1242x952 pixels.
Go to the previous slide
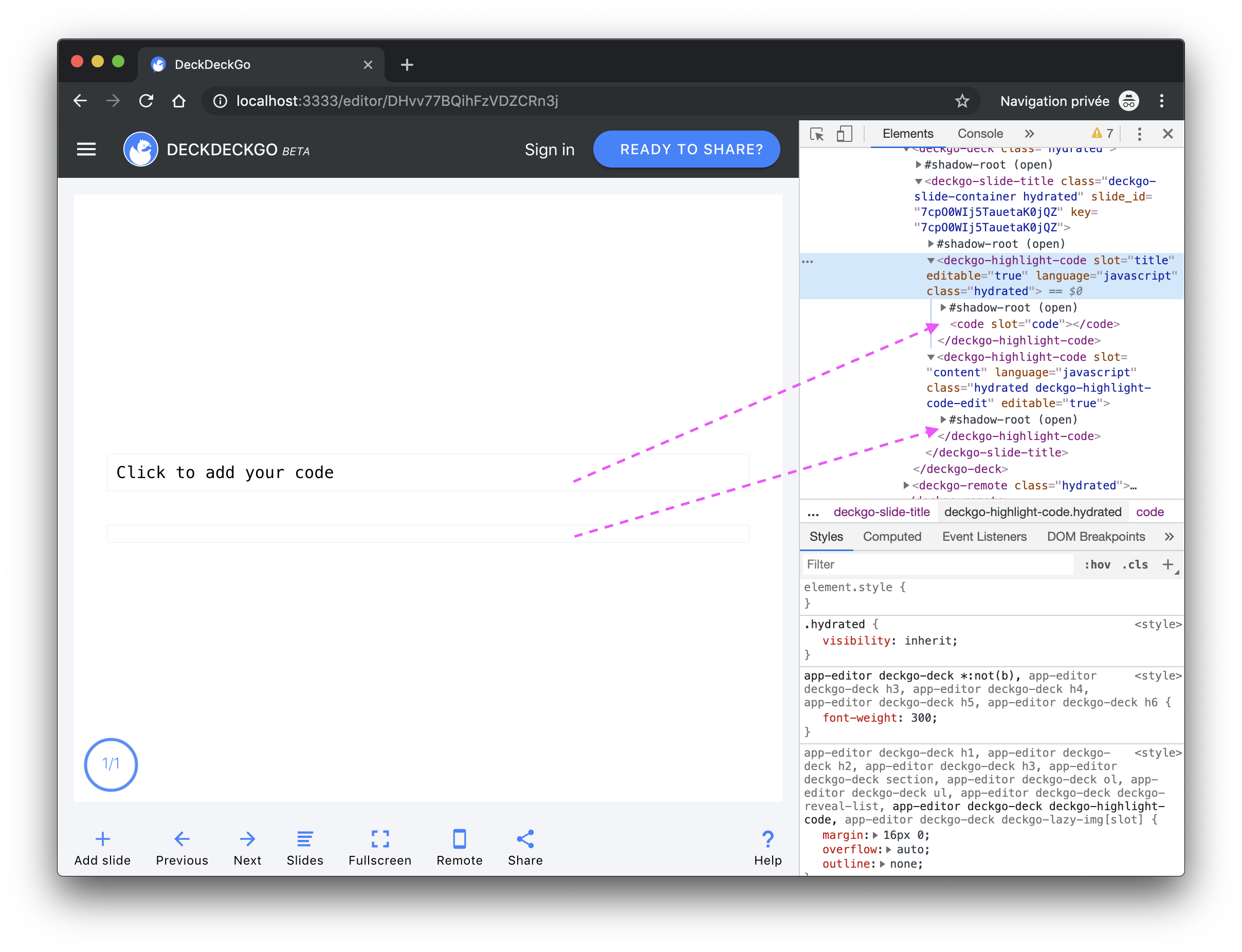click(x=181, y=847)
